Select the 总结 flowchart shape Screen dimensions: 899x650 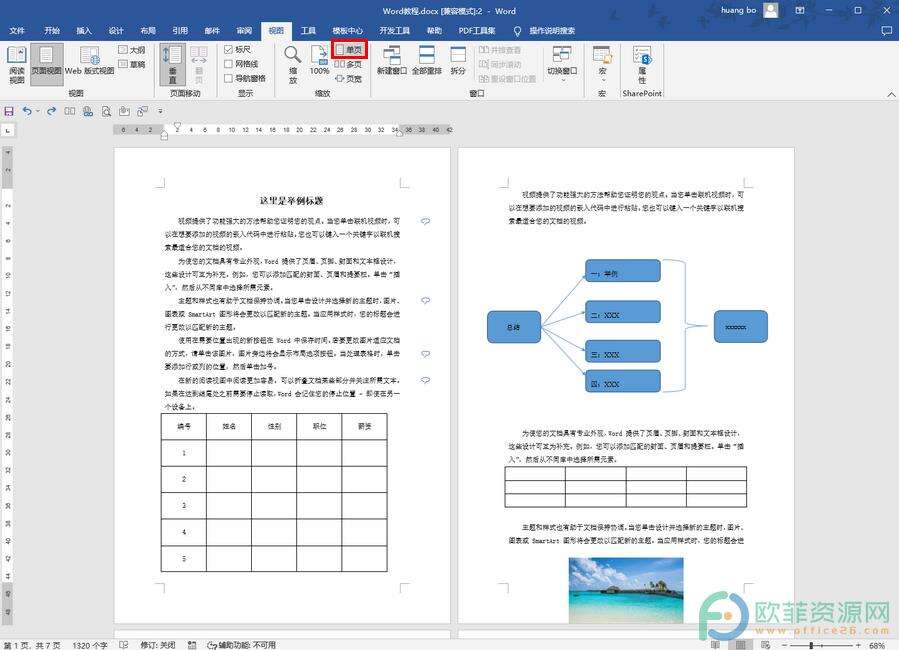coord(514,327)
